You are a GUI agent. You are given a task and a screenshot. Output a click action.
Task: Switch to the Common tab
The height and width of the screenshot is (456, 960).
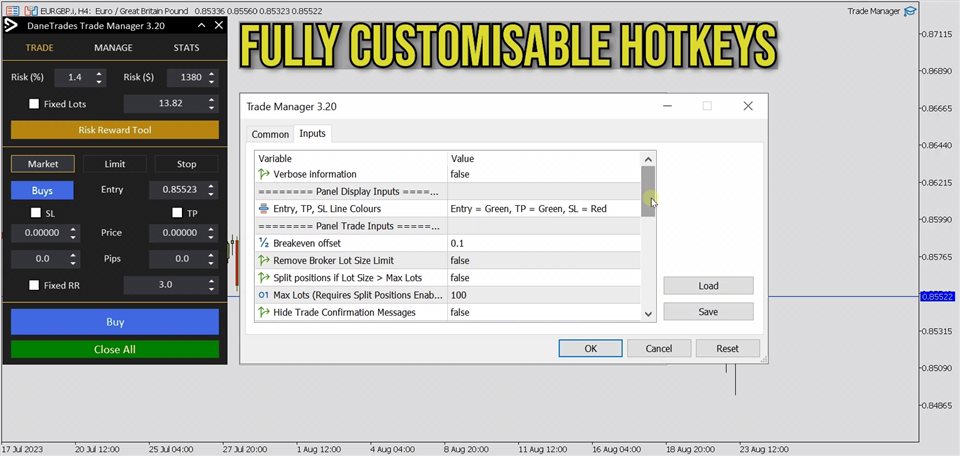(x=270, y=134)
